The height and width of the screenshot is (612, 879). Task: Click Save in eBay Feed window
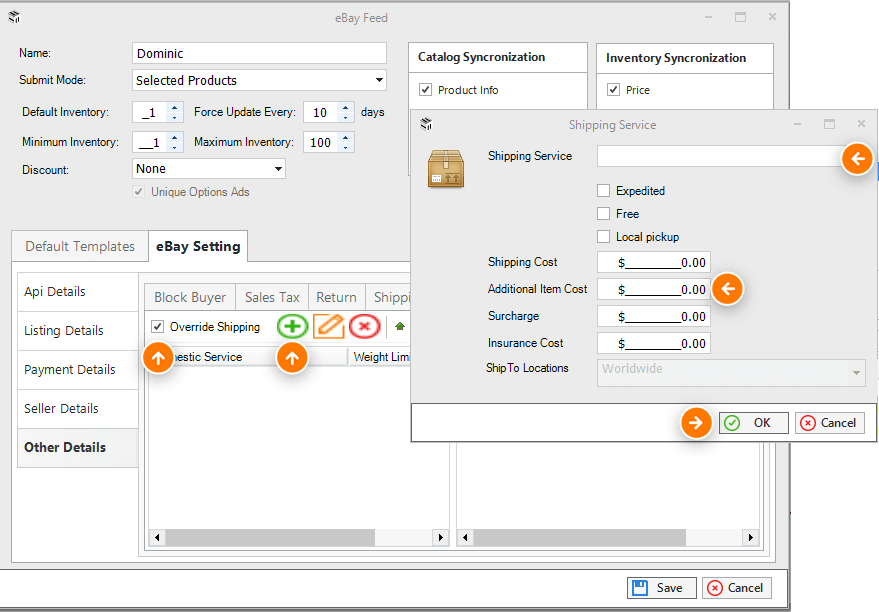point(661,588)
